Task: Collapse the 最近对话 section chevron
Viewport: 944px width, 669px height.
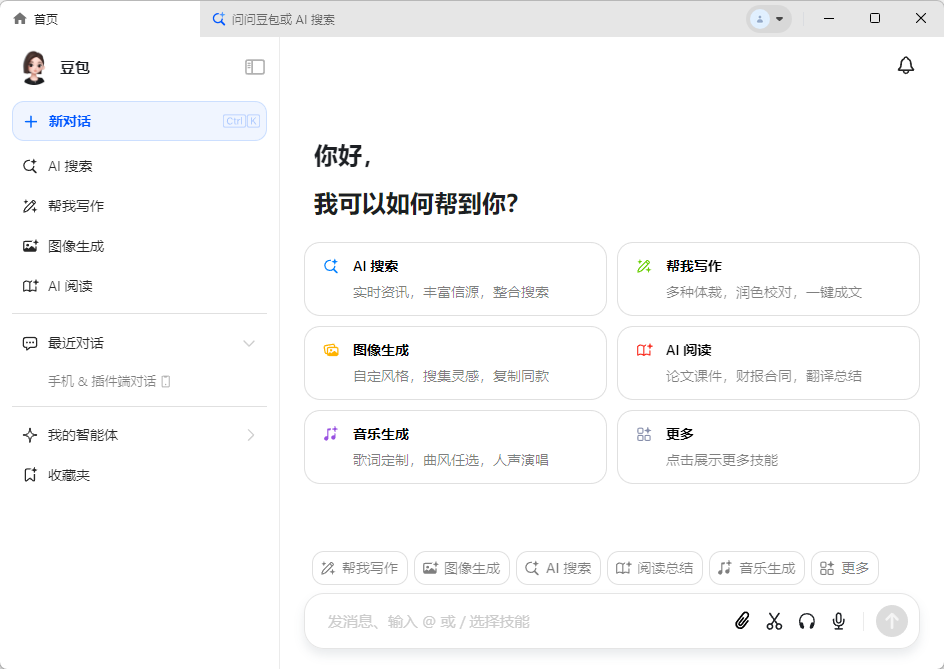Action: click(249, 343)
